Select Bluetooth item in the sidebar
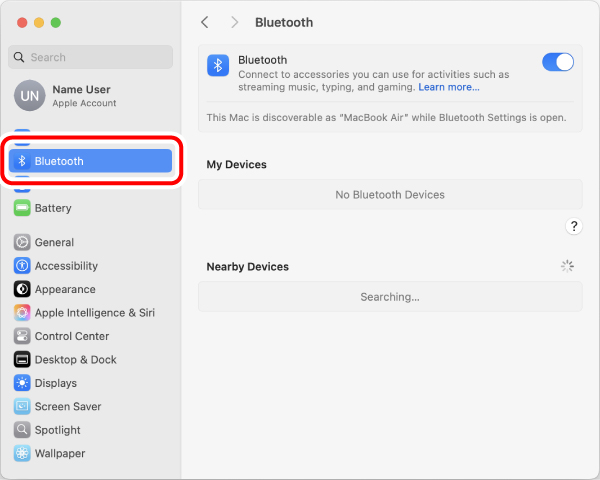 [x=91, y=161]
